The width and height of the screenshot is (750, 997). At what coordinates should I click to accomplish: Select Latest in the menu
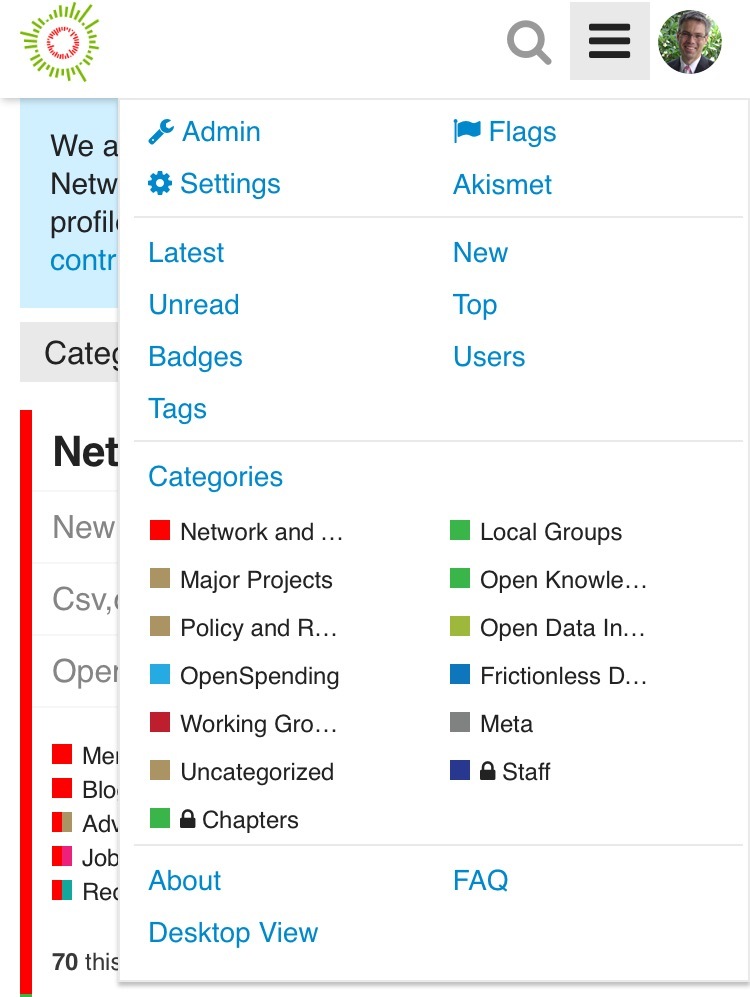186,253
